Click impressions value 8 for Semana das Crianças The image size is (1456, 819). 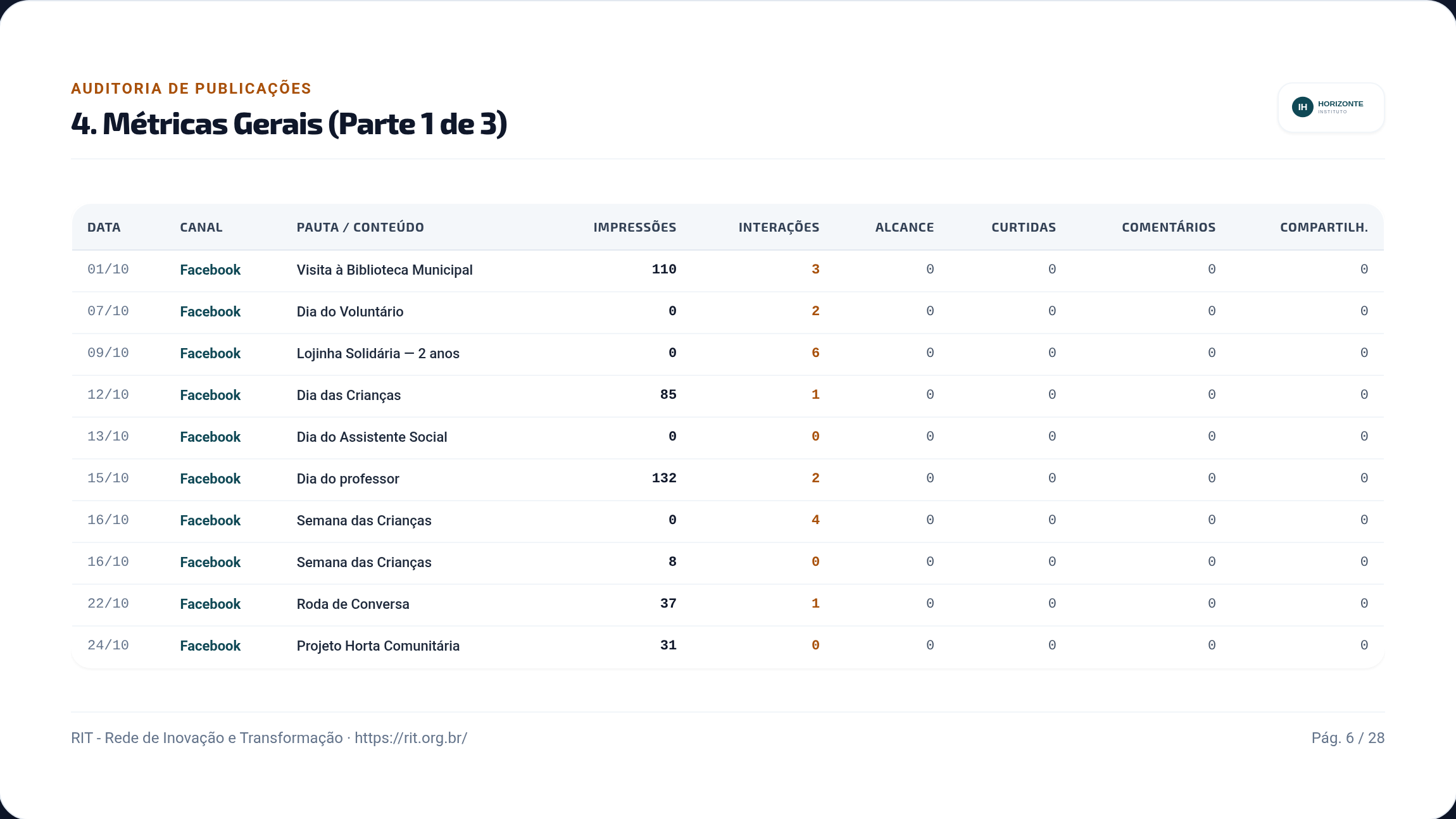pos(672,561)
